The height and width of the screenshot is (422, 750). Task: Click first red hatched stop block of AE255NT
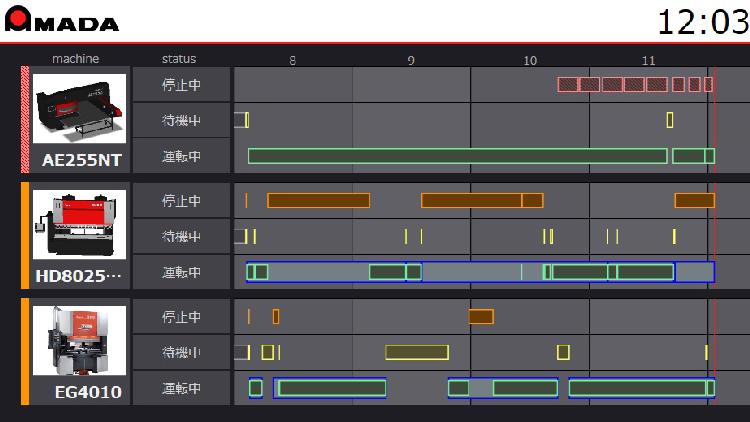coord(568,85)
